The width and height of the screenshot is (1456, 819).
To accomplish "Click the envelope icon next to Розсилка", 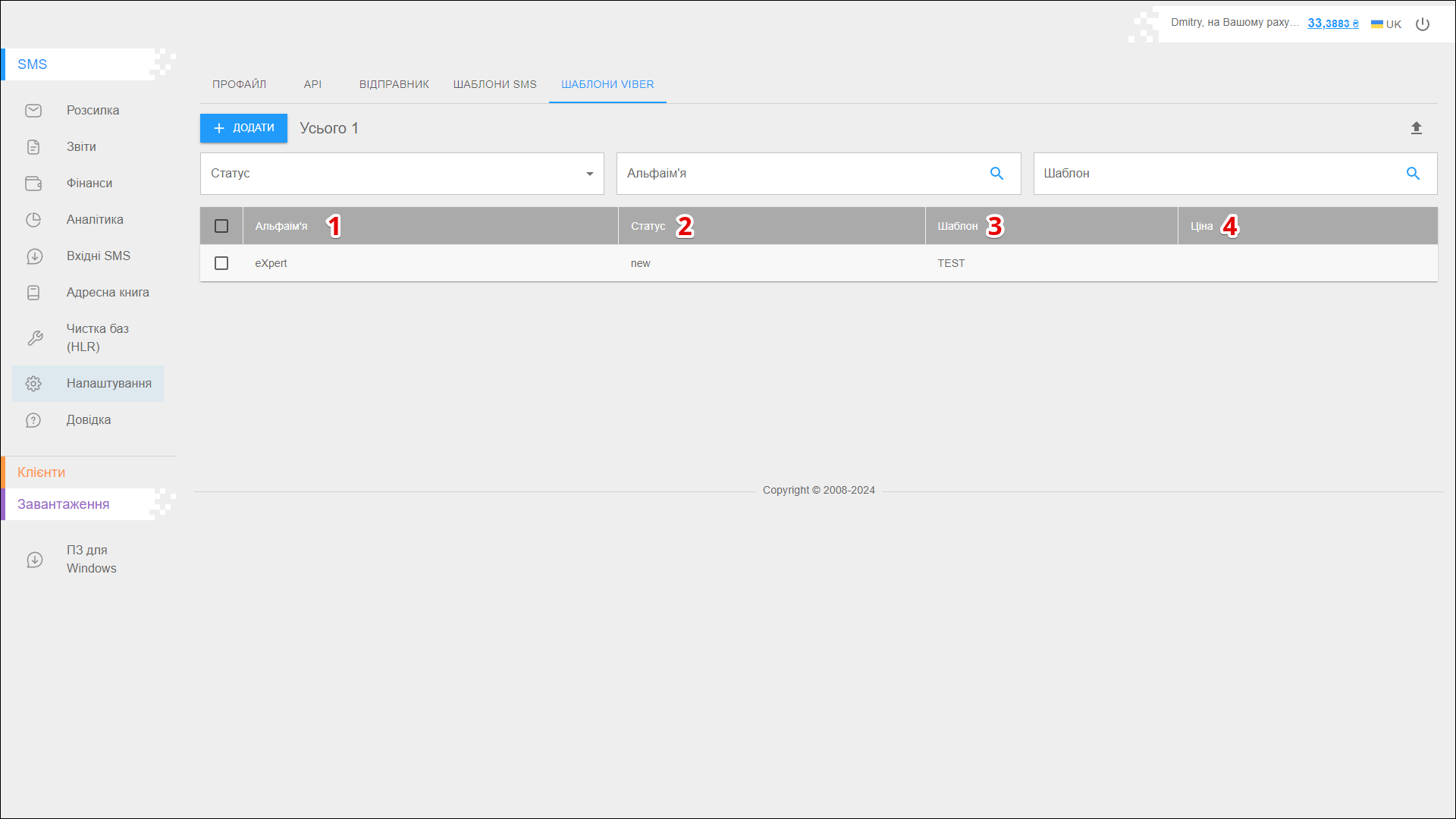I will [33, 111].
